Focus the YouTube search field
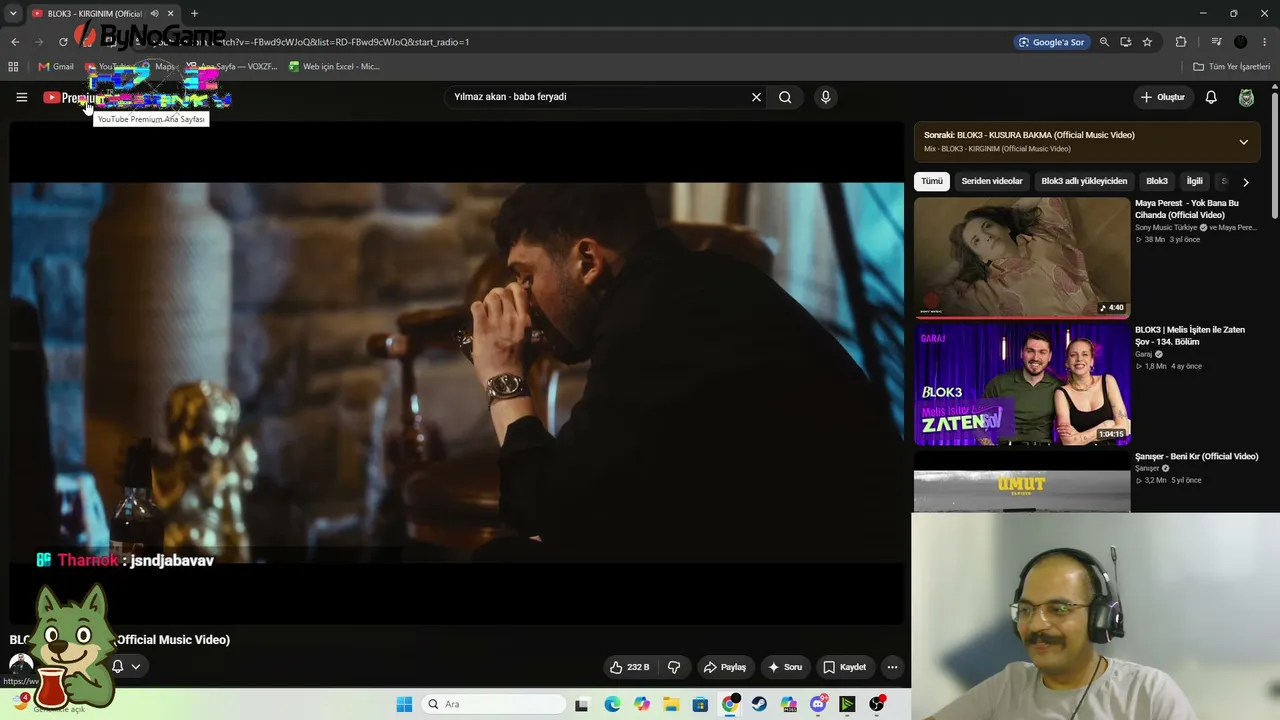Viewport: 1280px width, 720px height. [598, 97]
